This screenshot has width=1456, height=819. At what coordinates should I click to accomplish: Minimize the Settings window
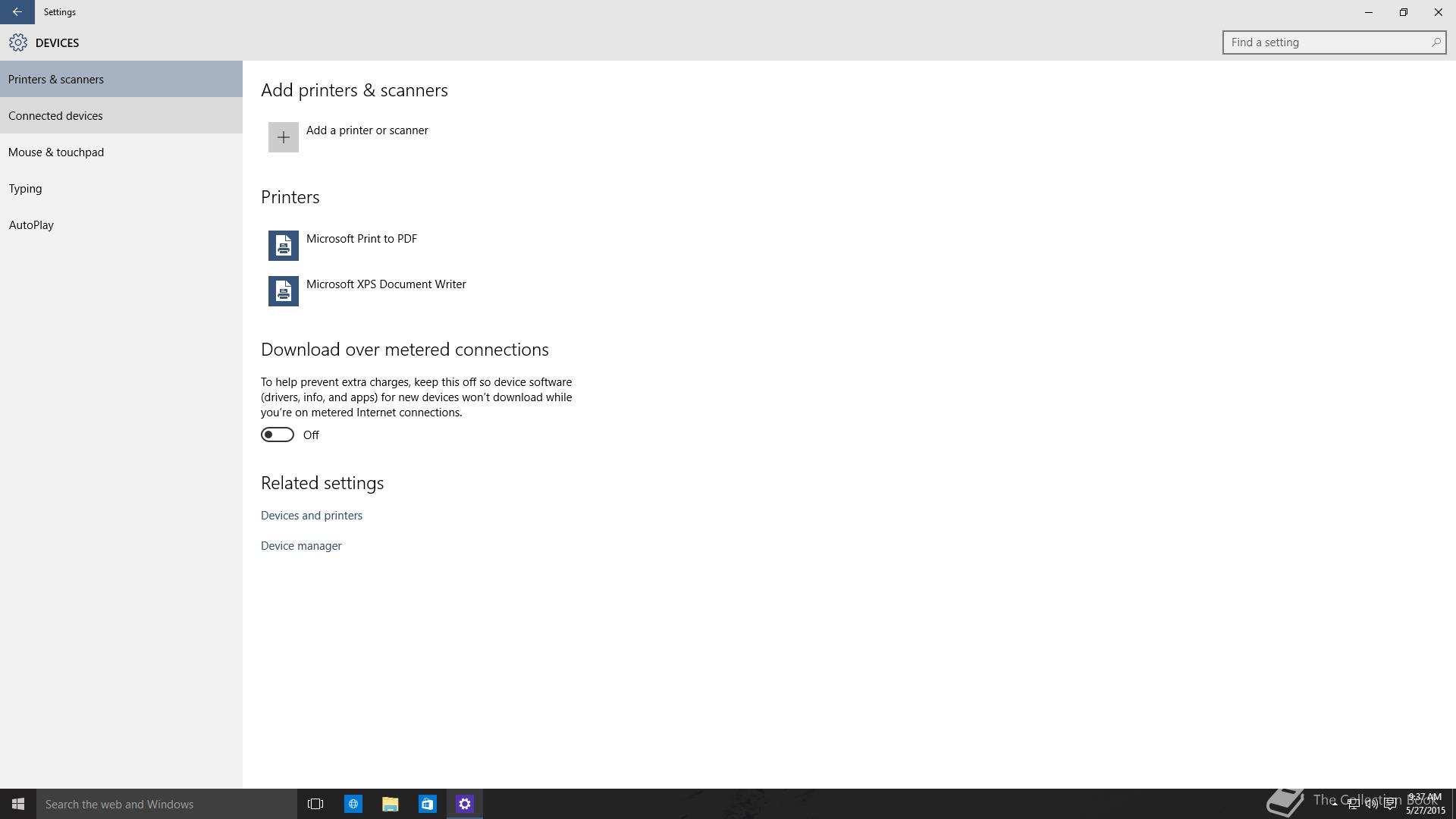point(1369,12)
